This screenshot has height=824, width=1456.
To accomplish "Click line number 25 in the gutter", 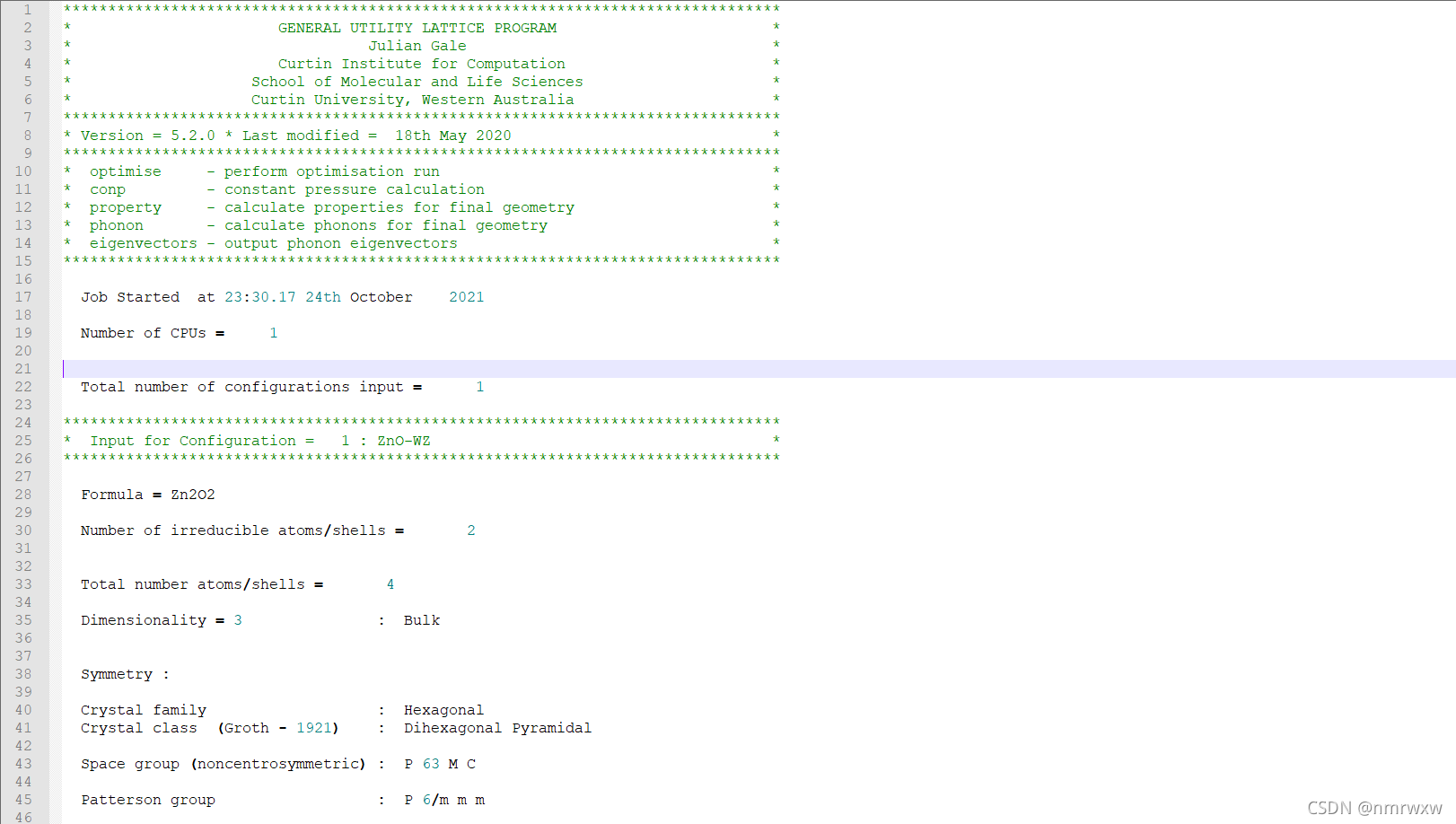I will point(23,441).
